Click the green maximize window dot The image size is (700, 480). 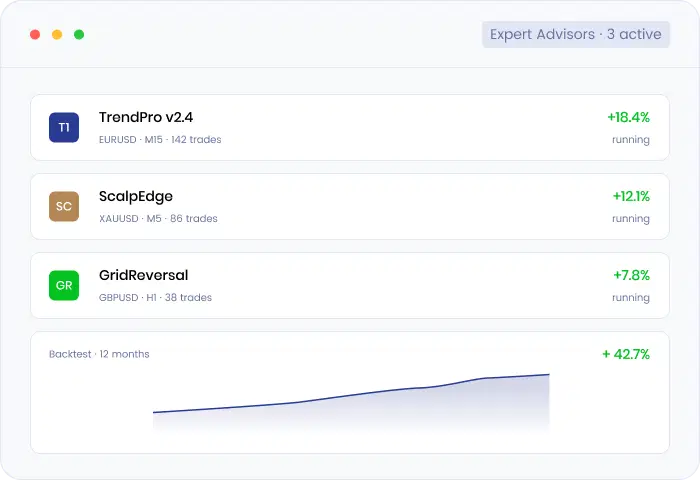pos(79,34)
